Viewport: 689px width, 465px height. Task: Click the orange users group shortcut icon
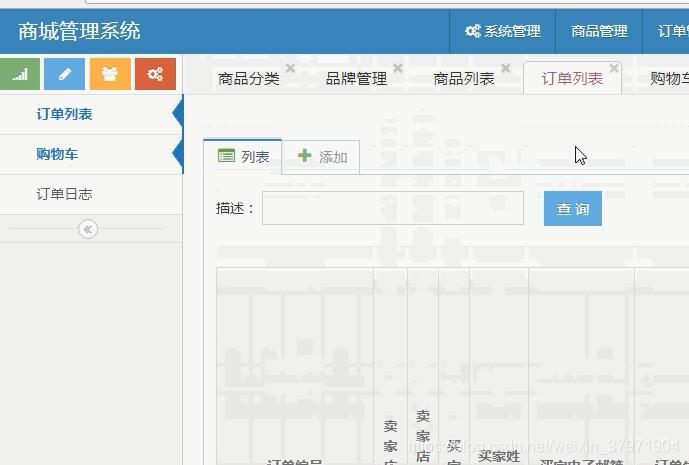point(110,74)
